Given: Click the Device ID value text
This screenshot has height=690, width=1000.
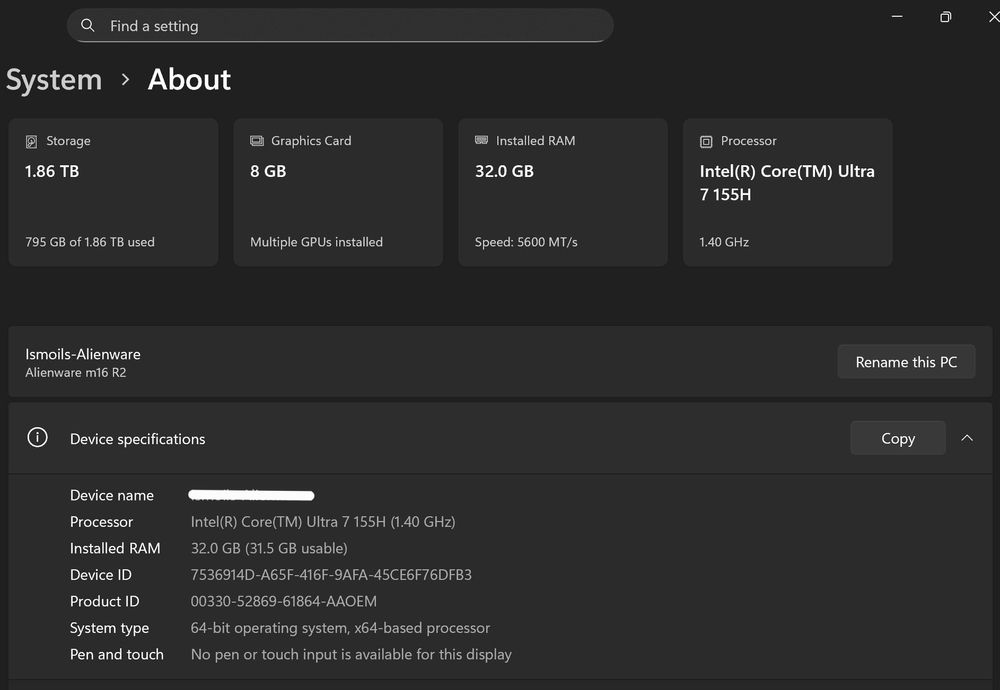Looking at the screenshot, I should tap(331, 575).
